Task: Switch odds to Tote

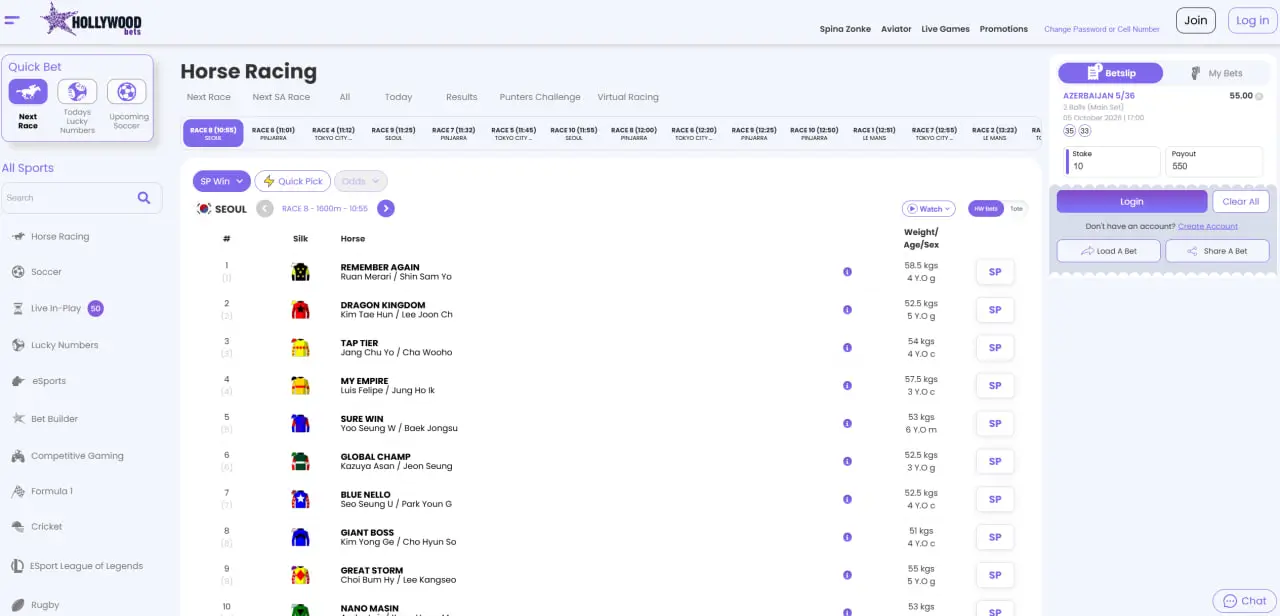Action: coord(1017,209)
